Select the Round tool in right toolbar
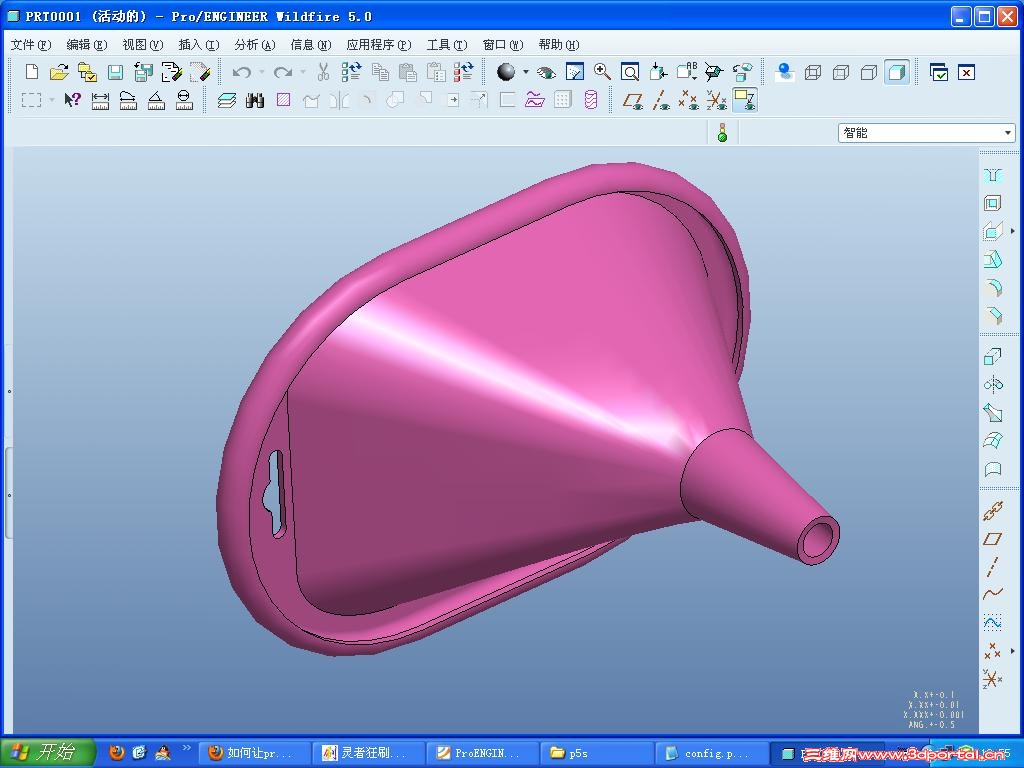The width and height of the screenshot is (1024, 768). [993, 287]
